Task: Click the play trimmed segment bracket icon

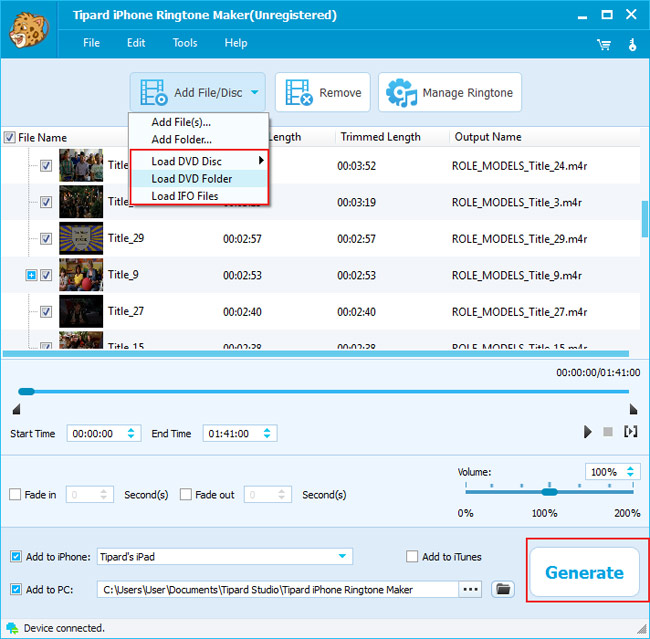Action: point(631,432)
